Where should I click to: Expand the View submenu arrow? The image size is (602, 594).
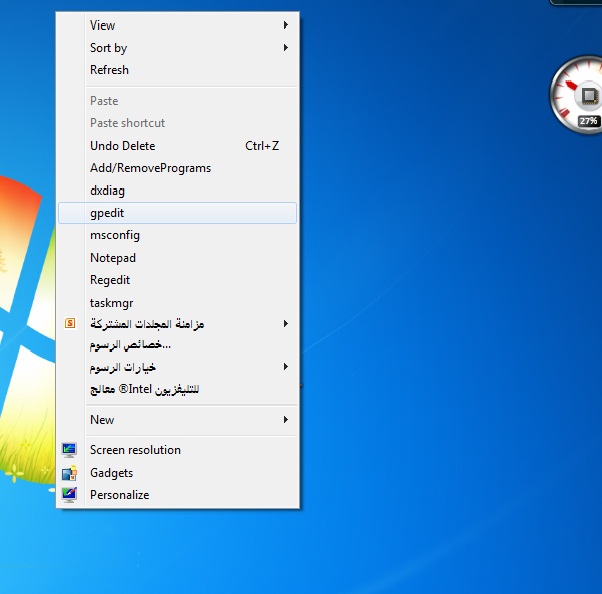[286, 25]
